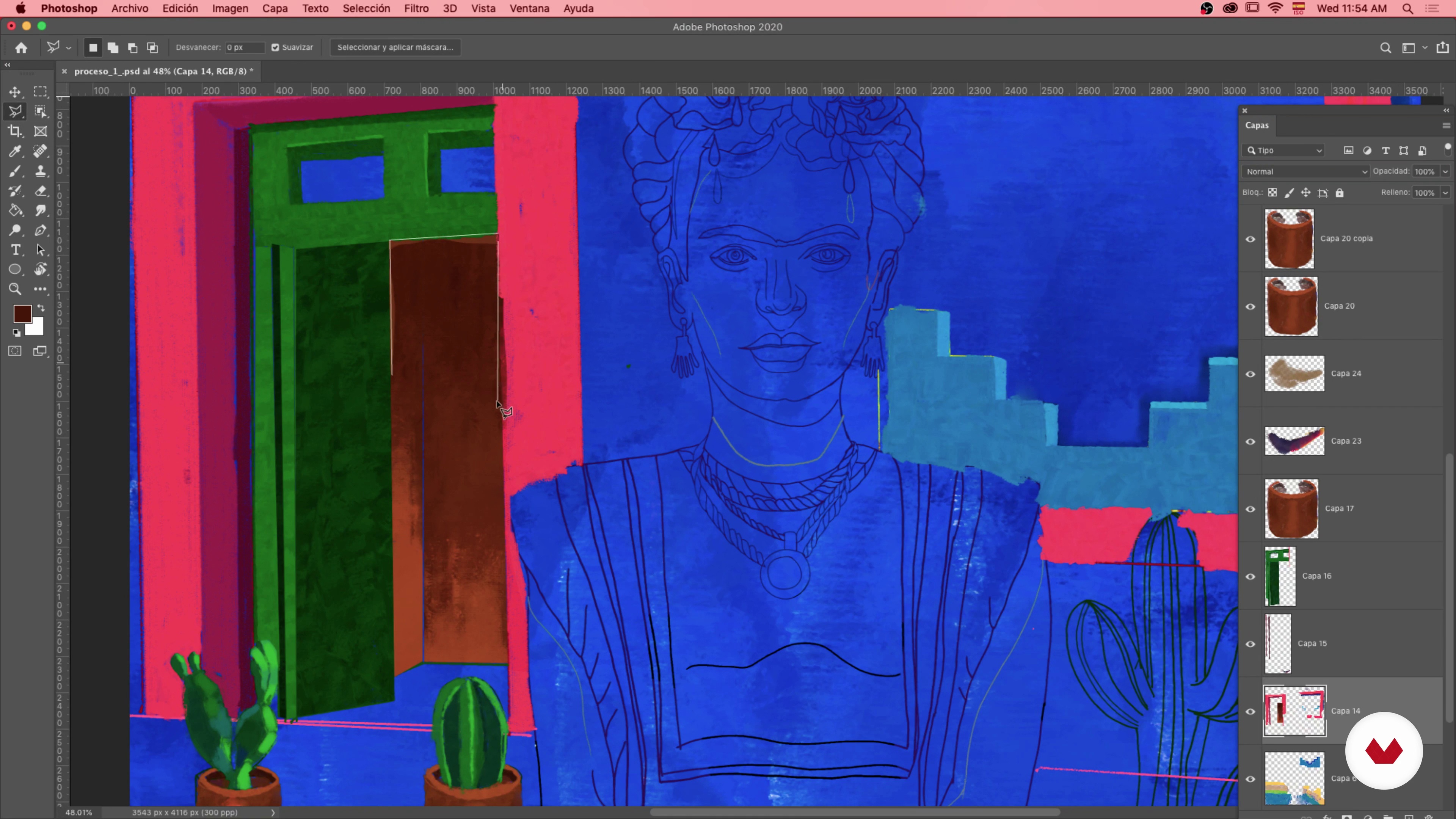Image resolution: width=1456 pixels, height=819 pixels.
Task: Select the Polygonal Lasso tool in toolbar
Action: tap(15, 111)
